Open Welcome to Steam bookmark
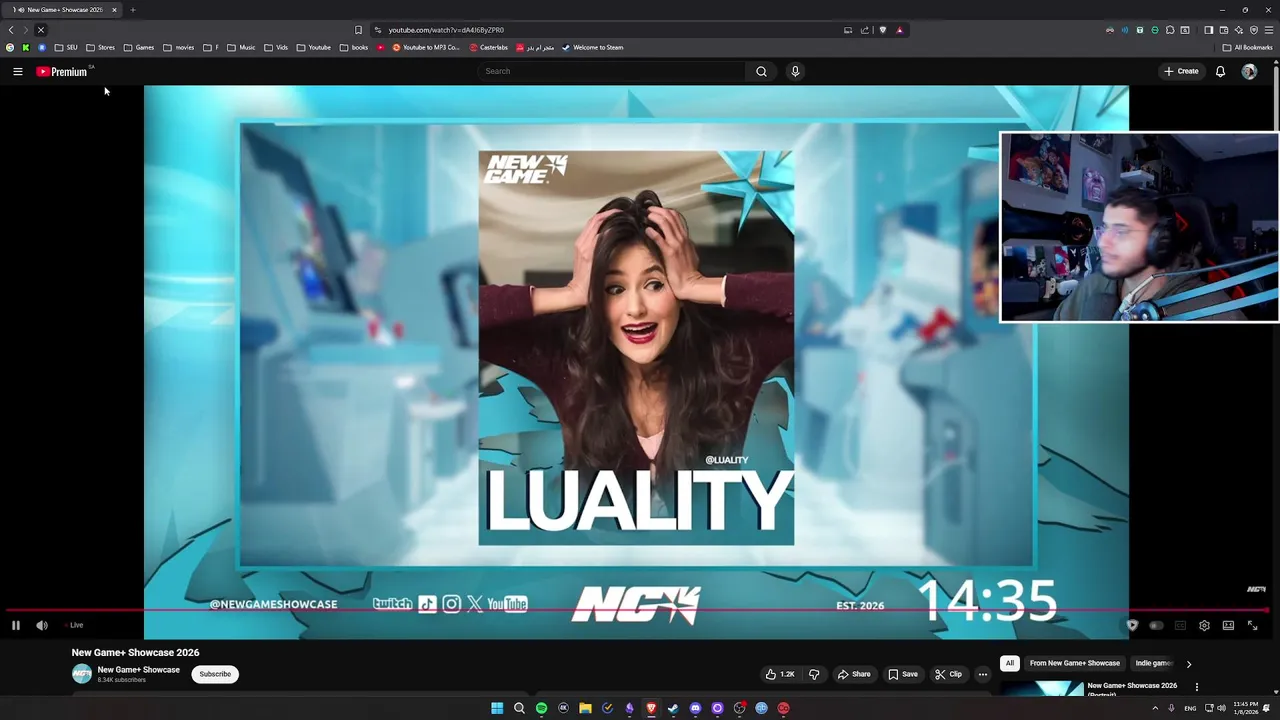This screenshot has width=1280, height=720. tap(592, 47)
